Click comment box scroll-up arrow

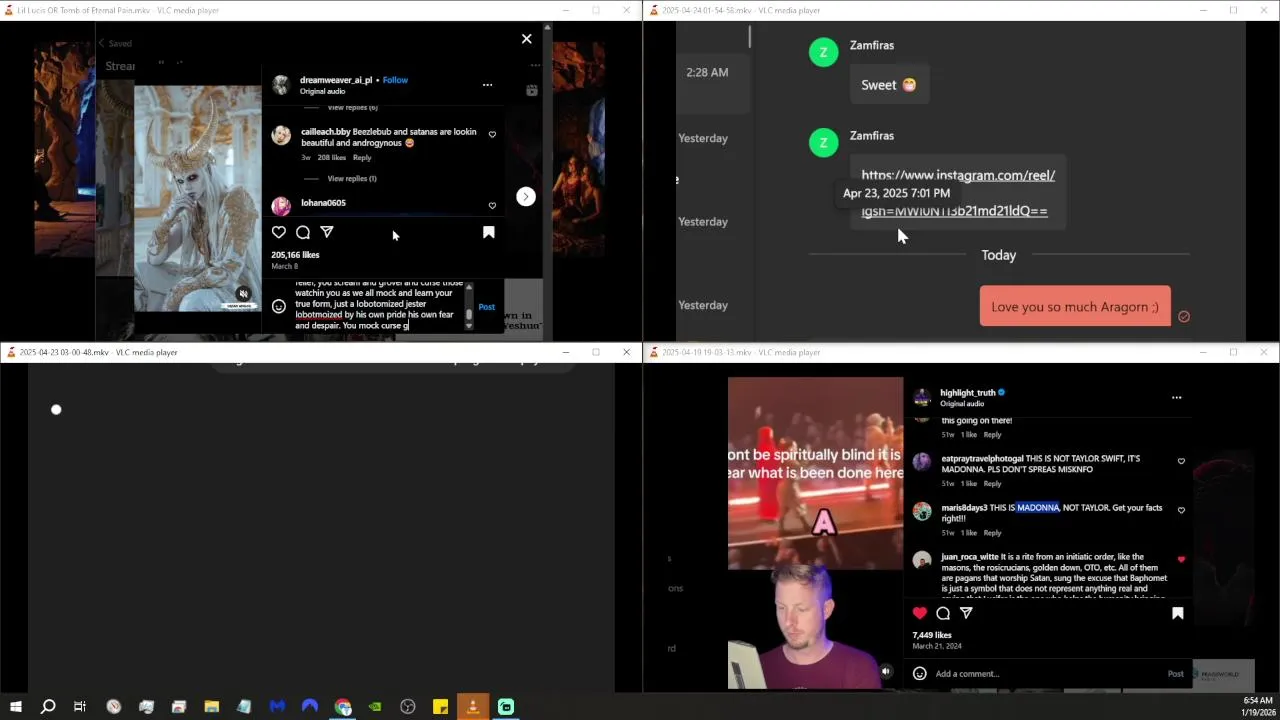coord(469,288)
